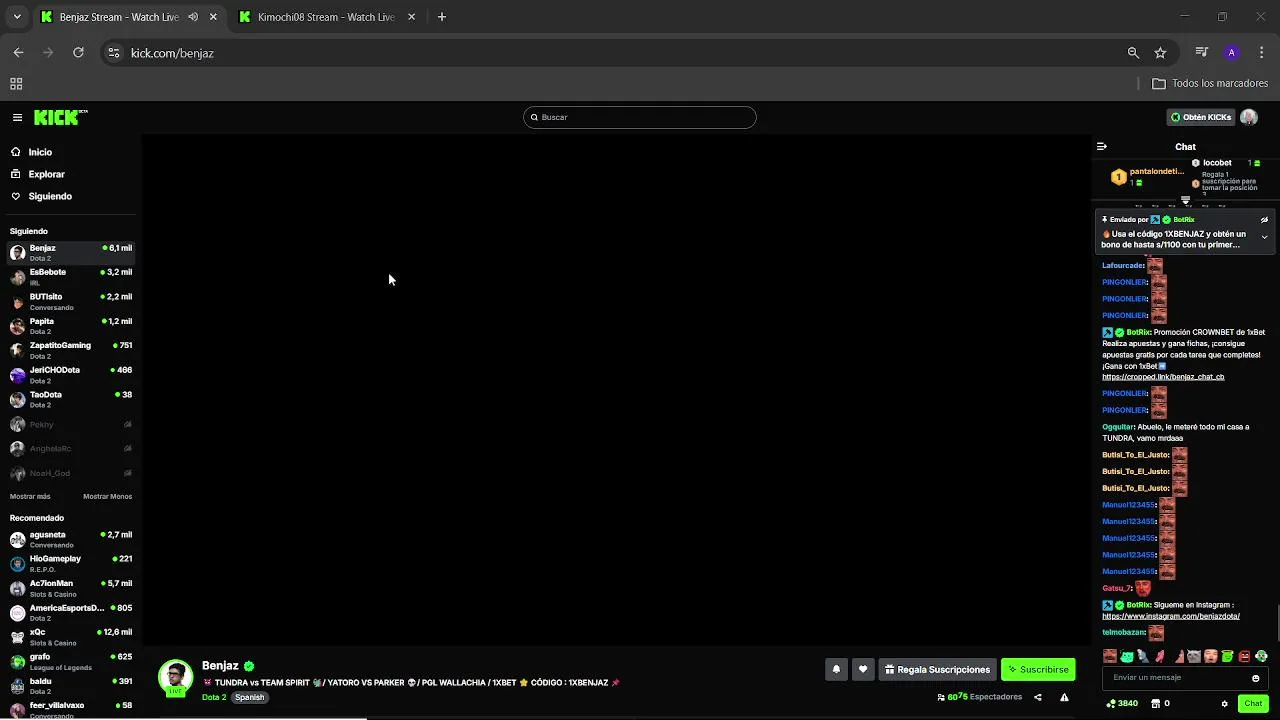This screenshot has height=720, width=1280.
Task: Report stream with warning triangle icon
Action: pos(1064,697)
